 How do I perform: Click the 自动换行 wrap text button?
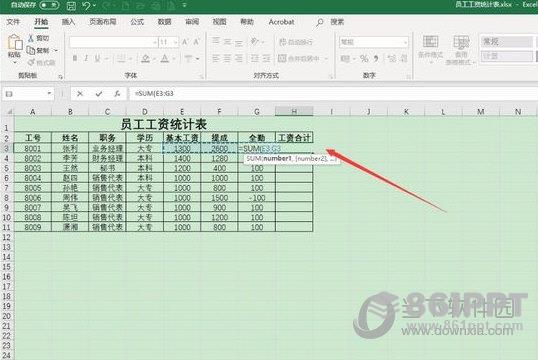click(x=296, y=42)
